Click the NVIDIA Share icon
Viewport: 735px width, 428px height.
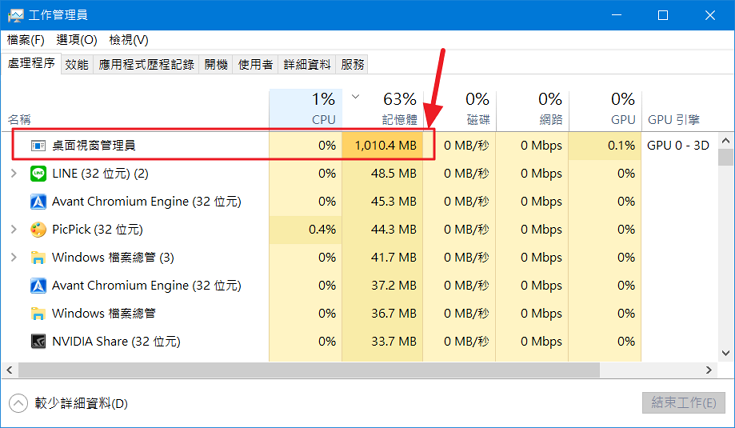tap(38, 341)
